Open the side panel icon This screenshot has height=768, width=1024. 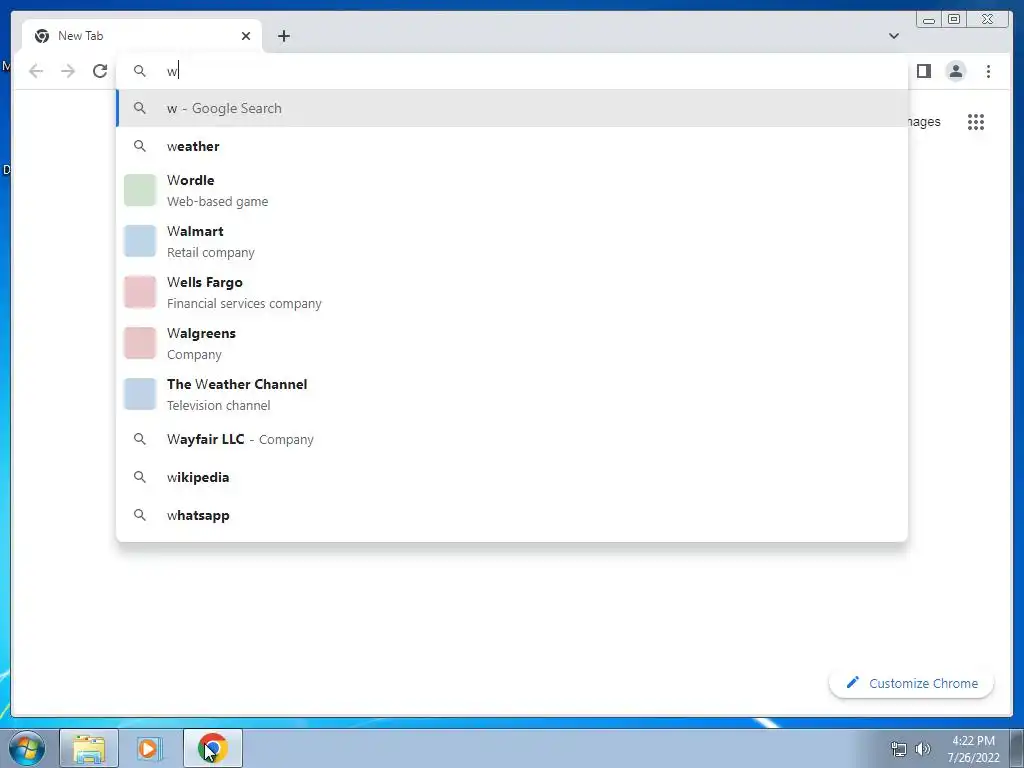pos(923,71)
